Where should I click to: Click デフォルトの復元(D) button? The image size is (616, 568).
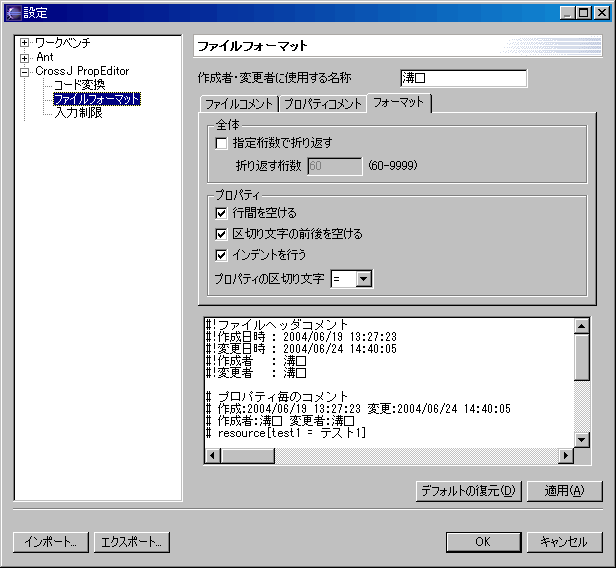point(468,491)
